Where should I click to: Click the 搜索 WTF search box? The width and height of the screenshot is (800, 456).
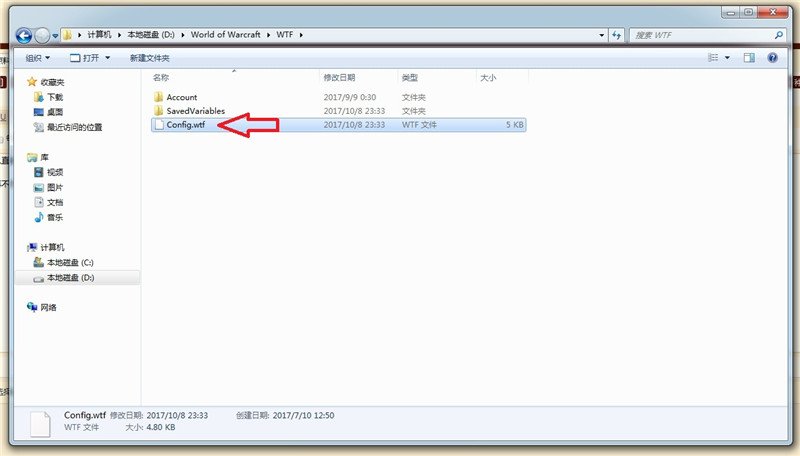pyautogui.click(x=700, y=35)
